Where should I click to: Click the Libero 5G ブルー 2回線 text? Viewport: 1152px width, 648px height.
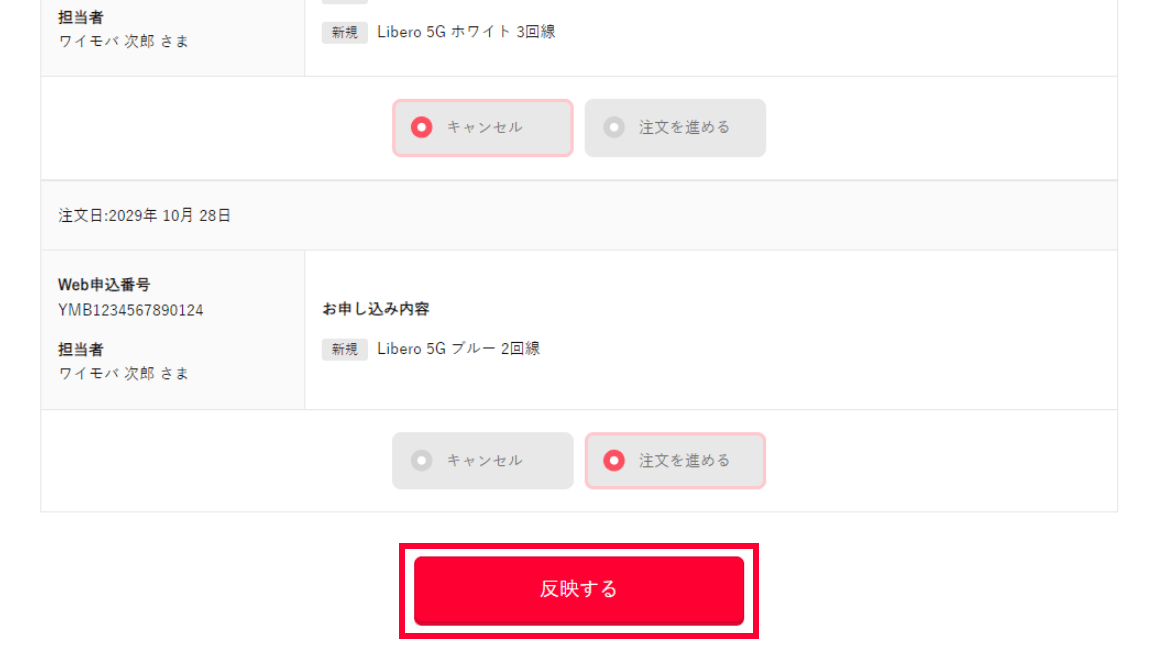pyautogui.click(x=458, y=349)
